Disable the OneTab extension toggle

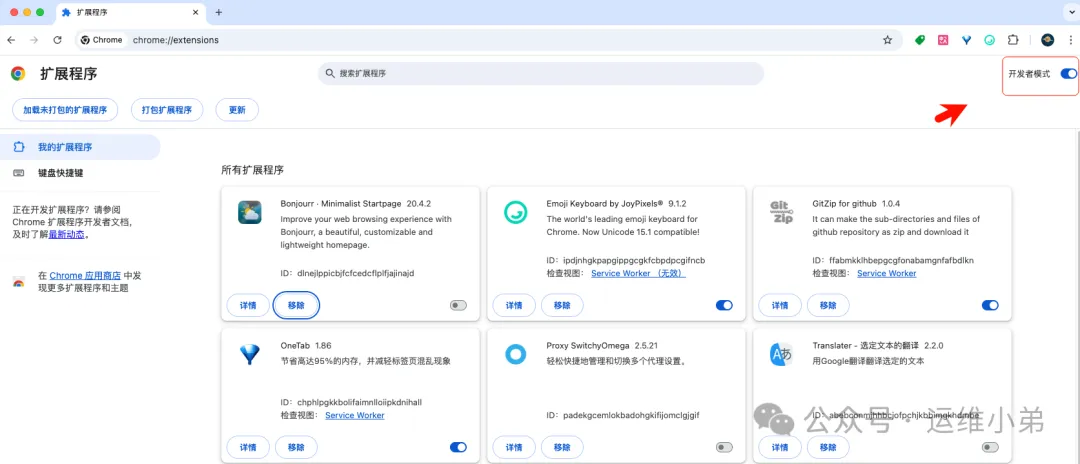458,447
